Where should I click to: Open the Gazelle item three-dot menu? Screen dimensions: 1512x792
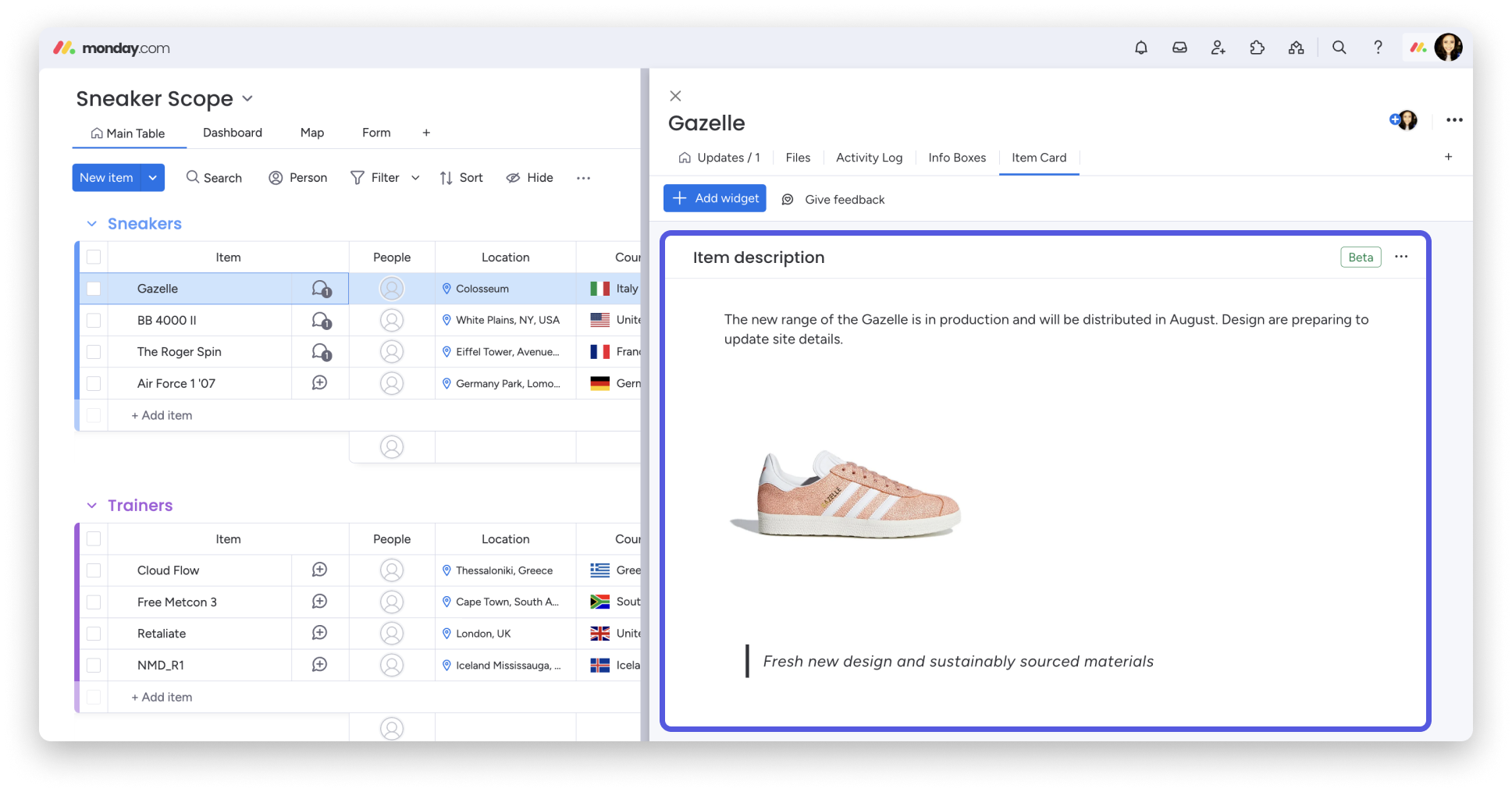point(1453,120)
